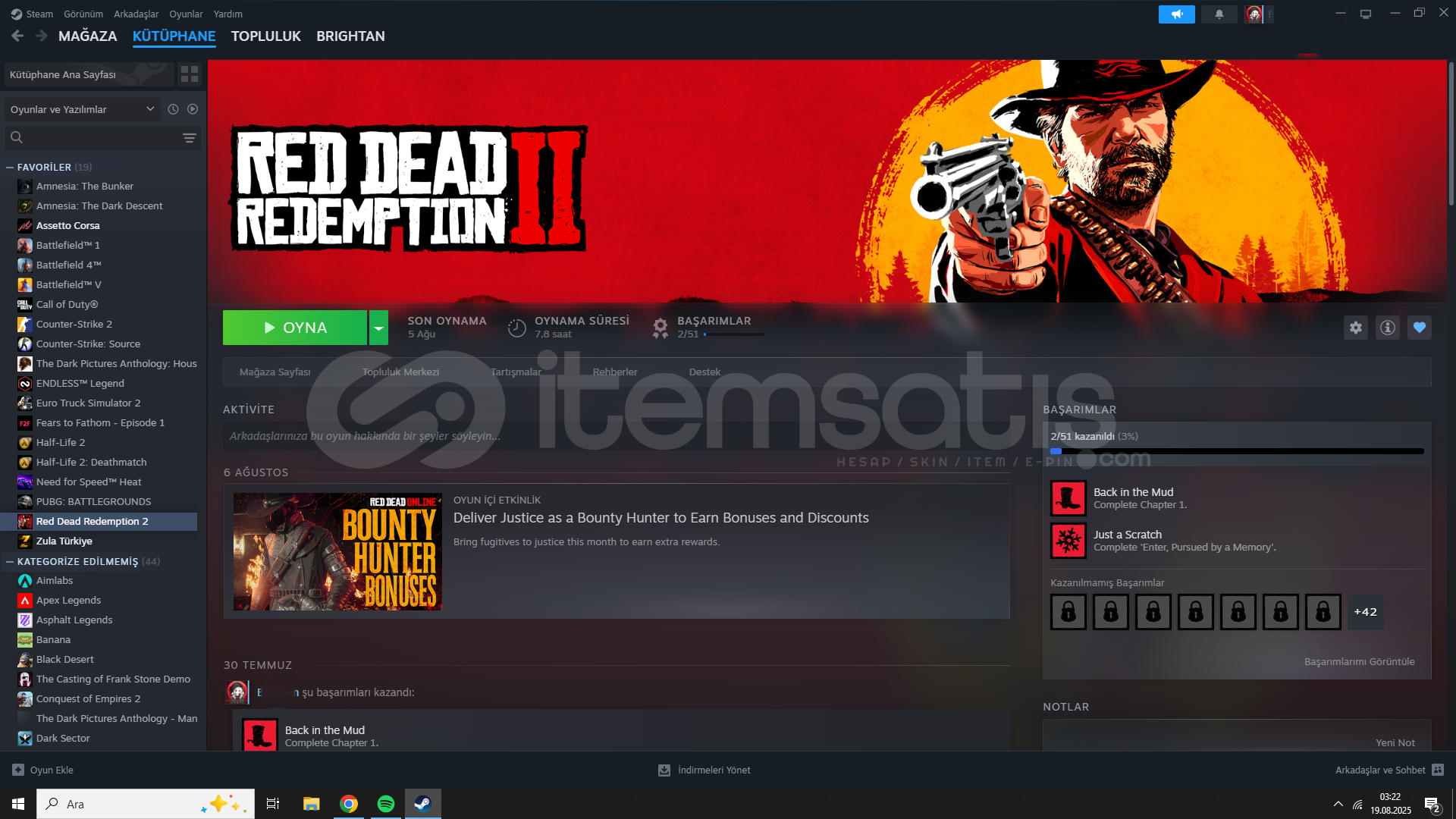1456x819 pixels.
Task: Open the Görünüm menu
Action: point(83,14)
